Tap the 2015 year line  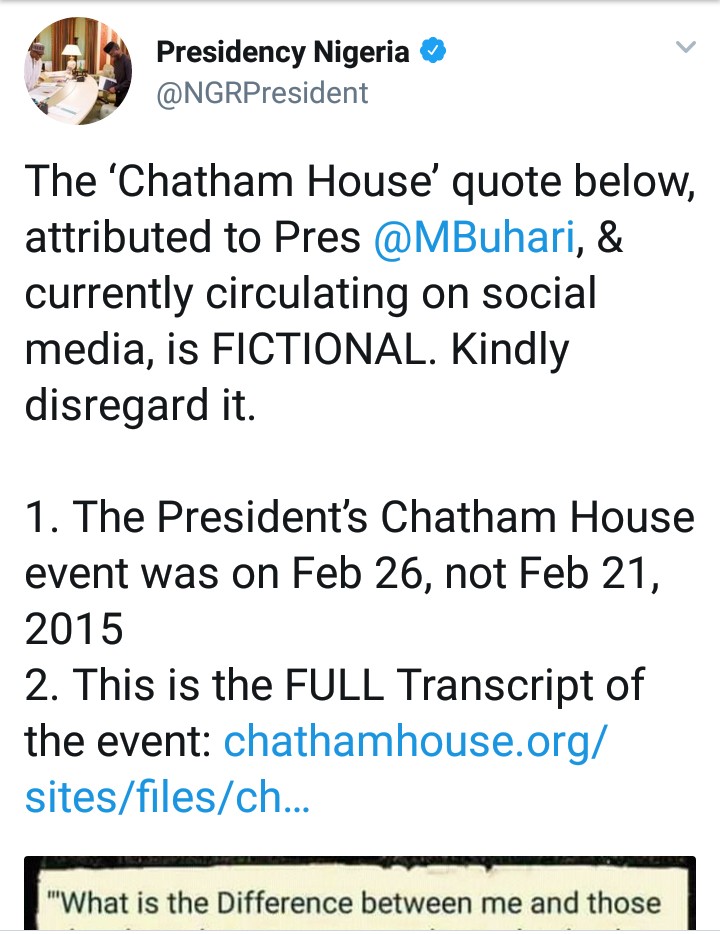point(74,630)
